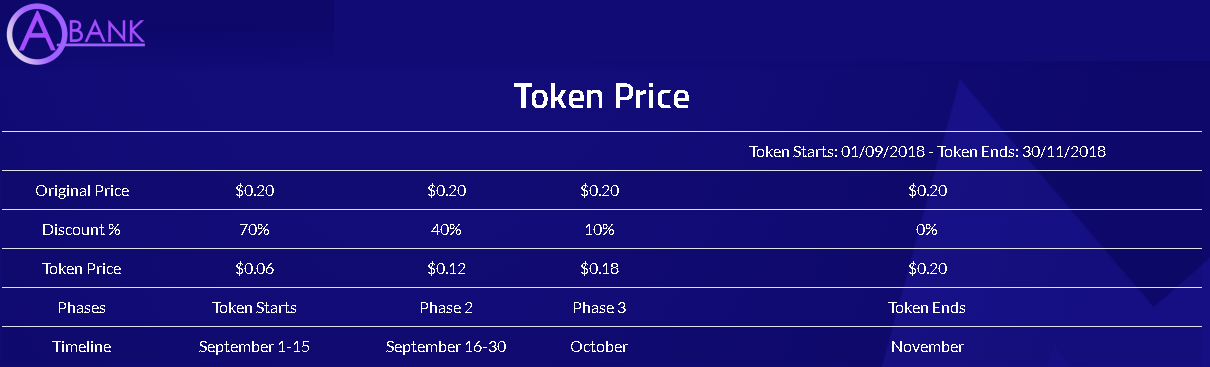Screen dimensions: 1210x367
Task: Click the November timeline cell
Action: pos(926,347)
